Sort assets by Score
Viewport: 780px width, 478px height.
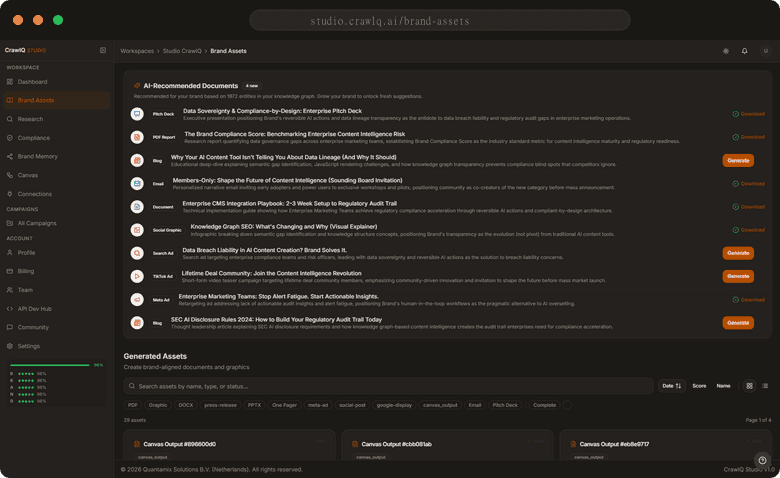coord(699,386)
